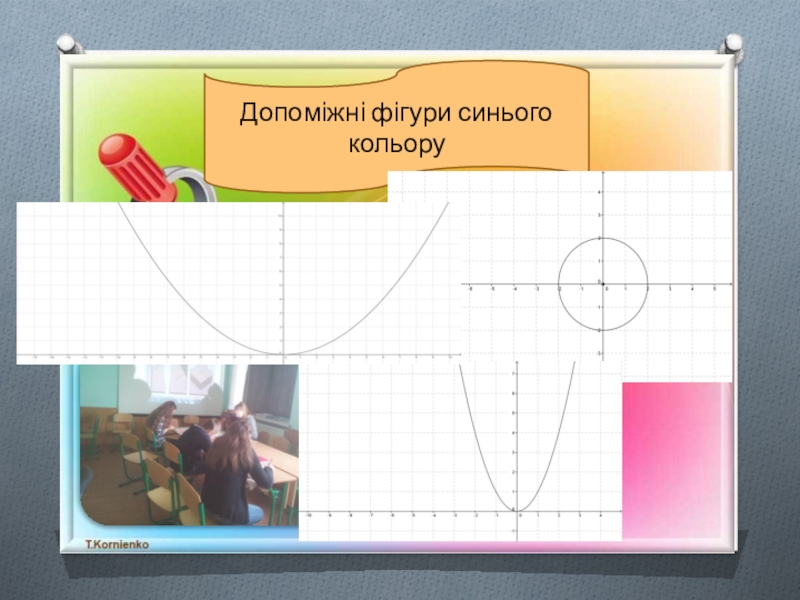Click the title text "Допоміжні фігури синього кольору"
Image resolution: width=800 pixels, height=600 pixels.
(396, 129)
